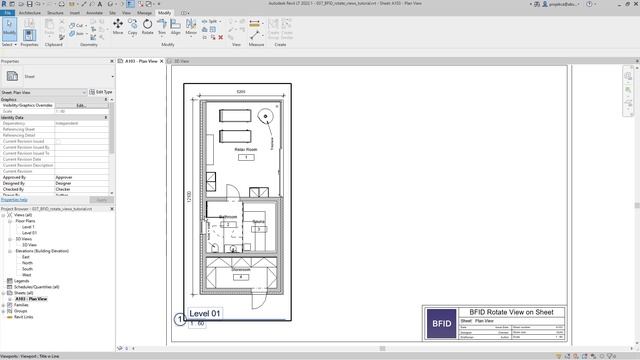640x360 pixels.
Task: Click the Join geometry tool
Action: [77, 33]
